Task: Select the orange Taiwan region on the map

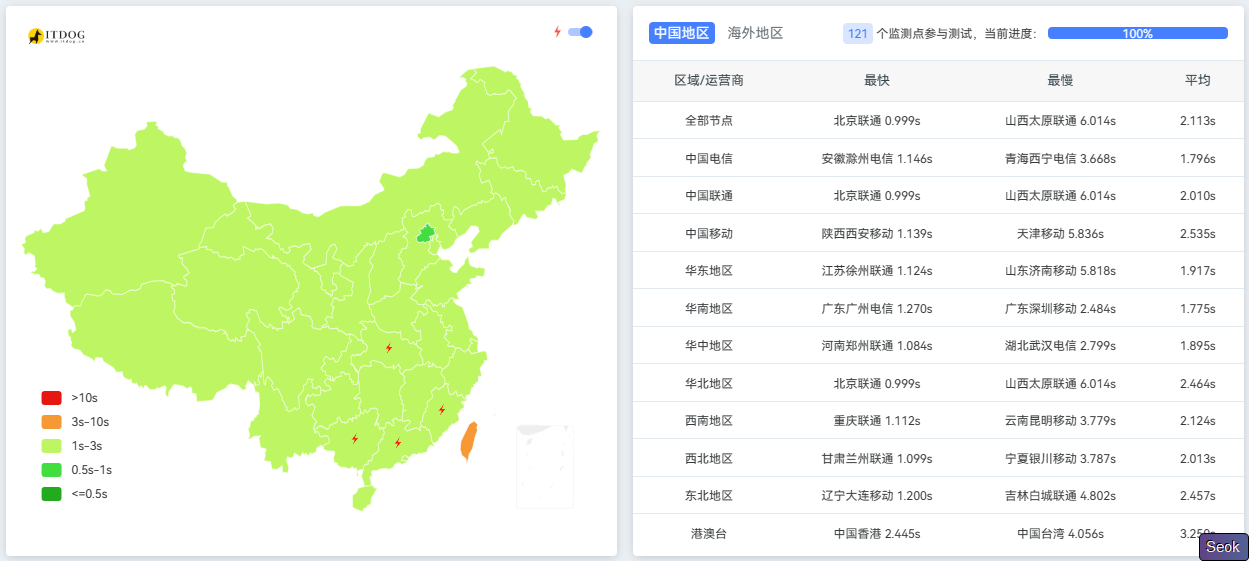Action: tap(468, 440)
